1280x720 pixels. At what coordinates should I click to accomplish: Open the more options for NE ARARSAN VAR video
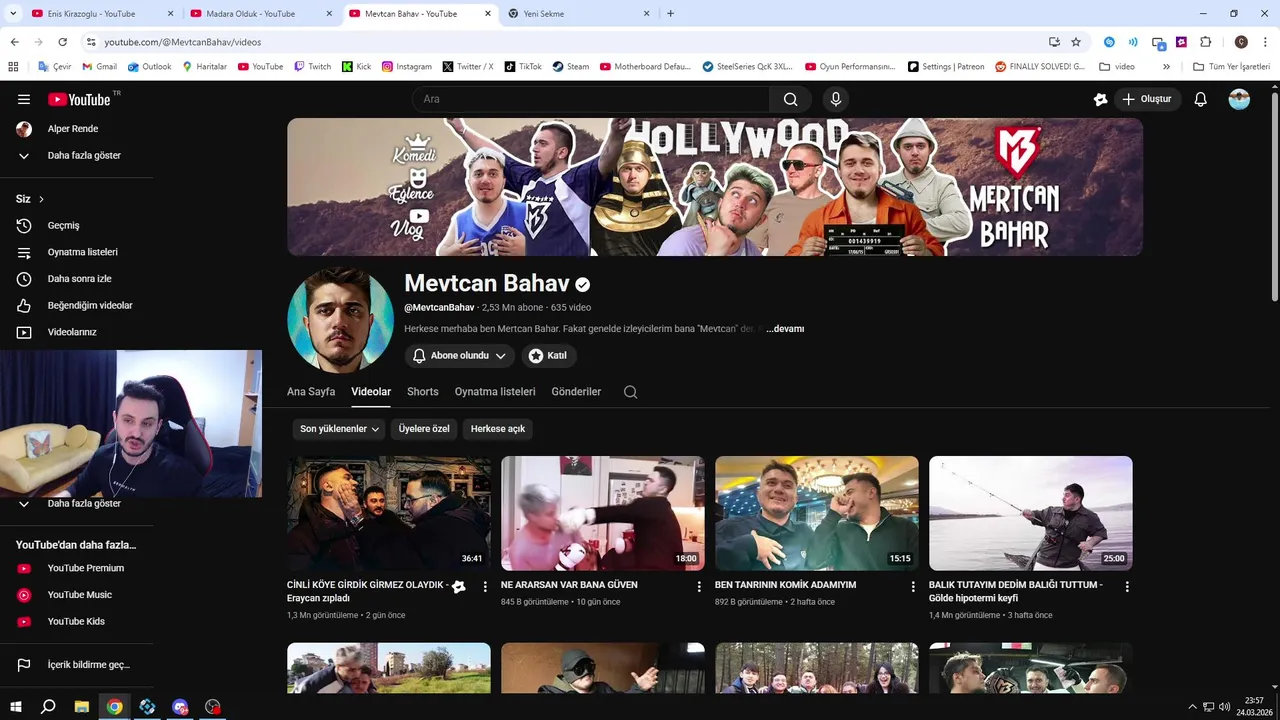click(699, 587)
